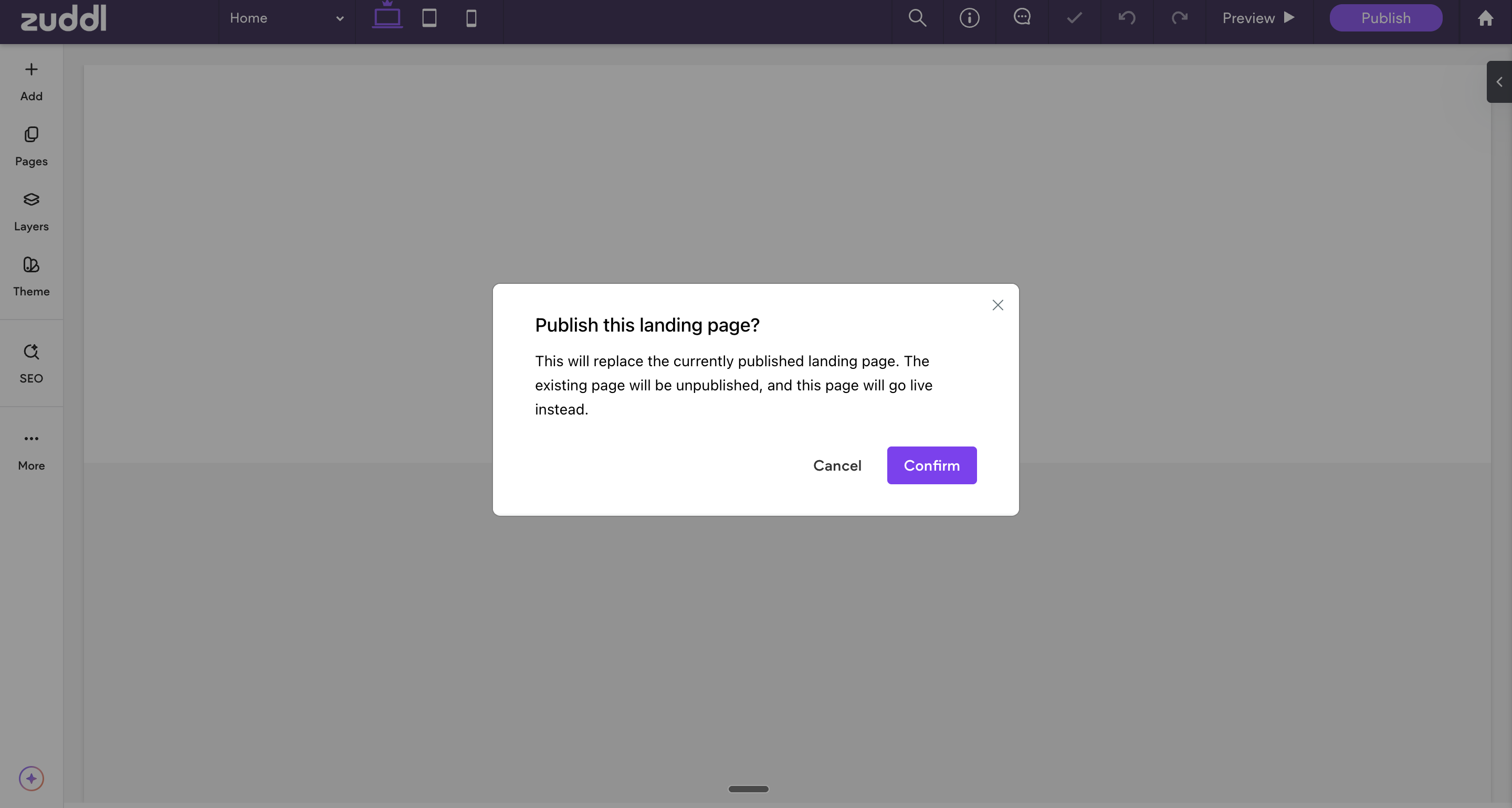Open the SEO settings
The height and width of the screenshot is (808, 1512).
tap(31, 363)
